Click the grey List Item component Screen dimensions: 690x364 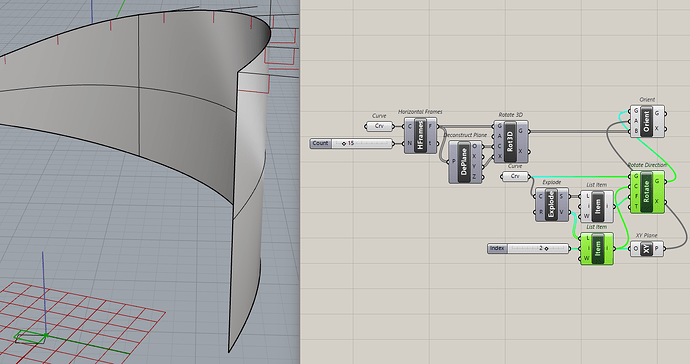597,206
